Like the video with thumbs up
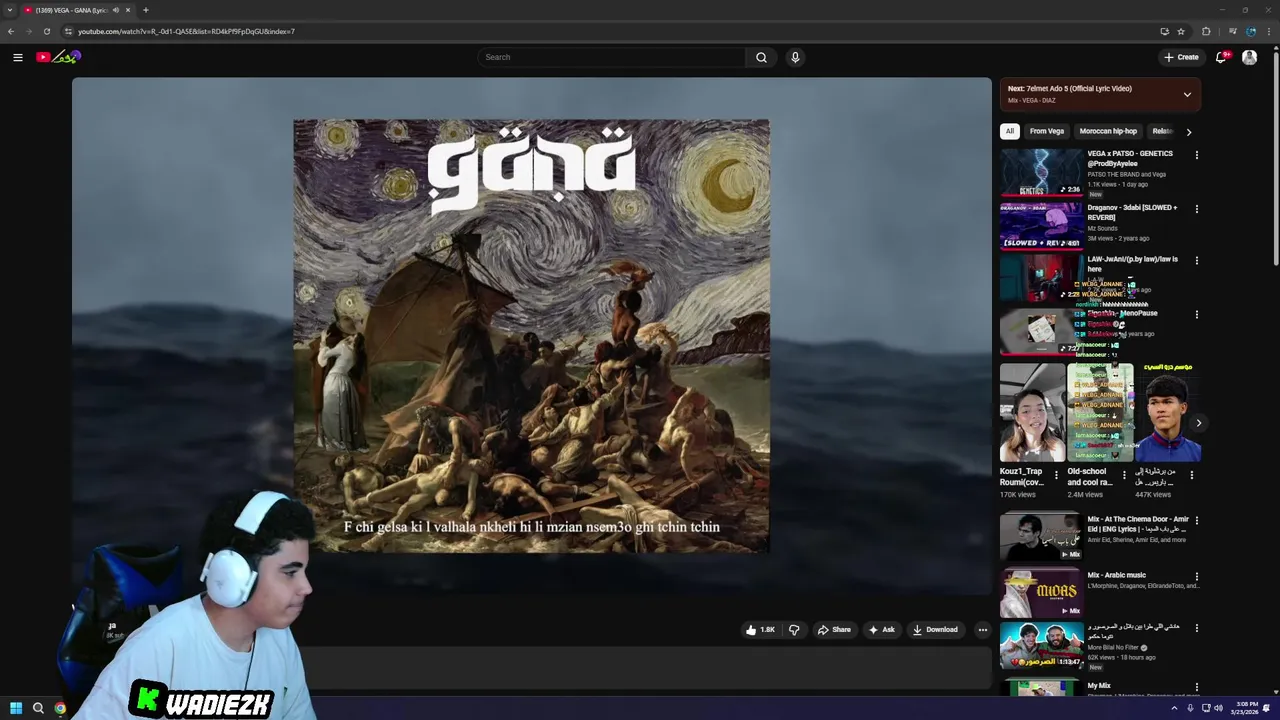Screen dimensions: 1280x720 click(x=760, y=630)
